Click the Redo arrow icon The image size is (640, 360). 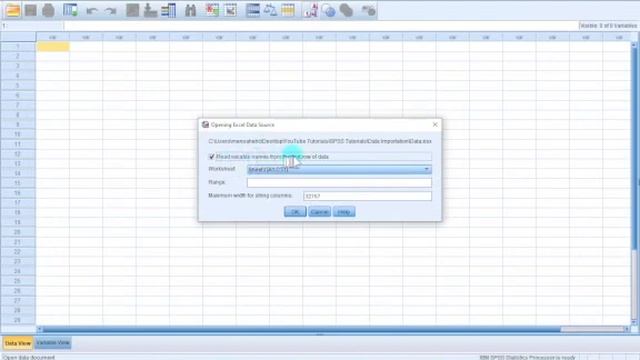(110, 11)
